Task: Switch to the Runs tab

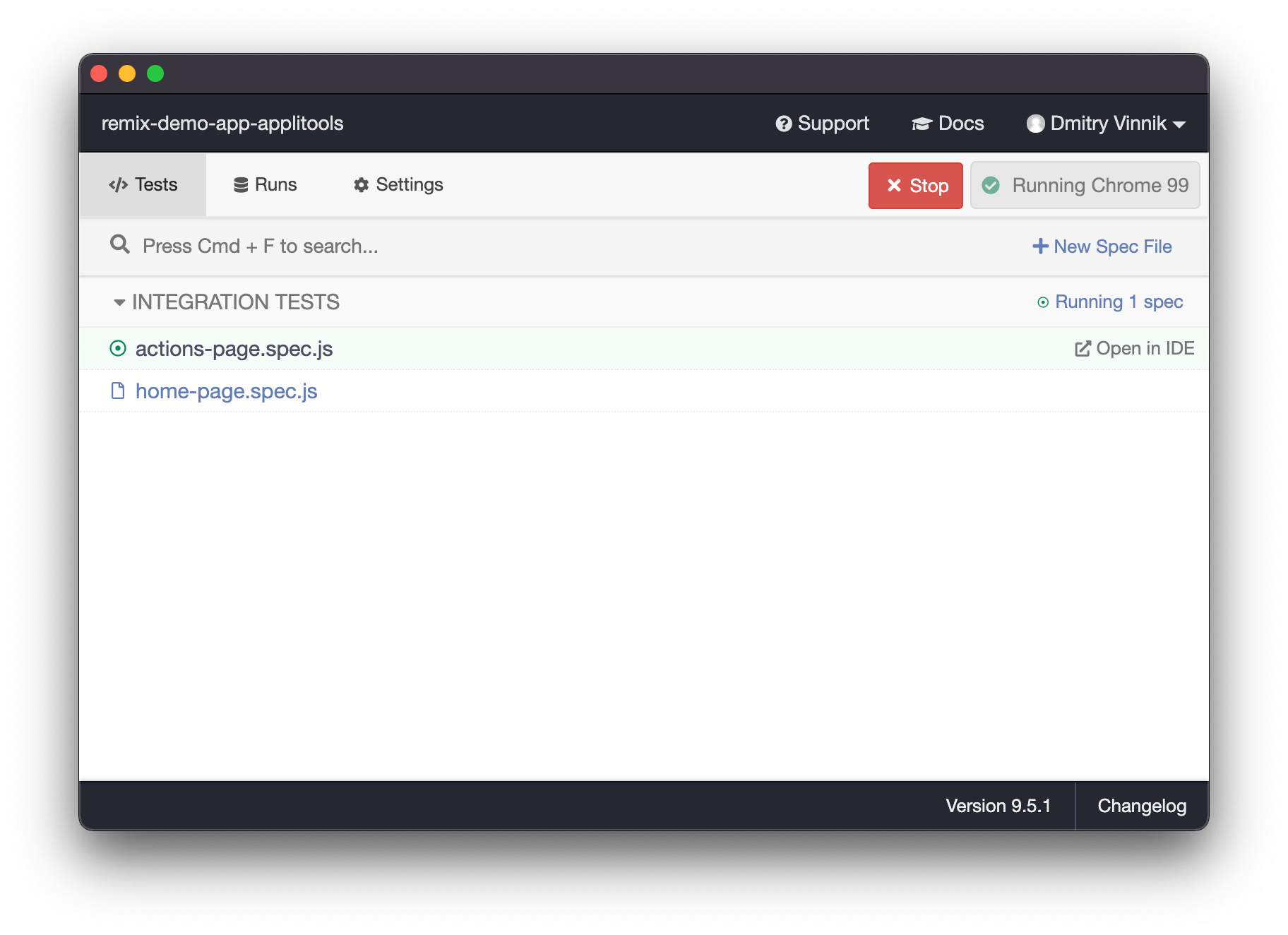Action: click(265, 184)
